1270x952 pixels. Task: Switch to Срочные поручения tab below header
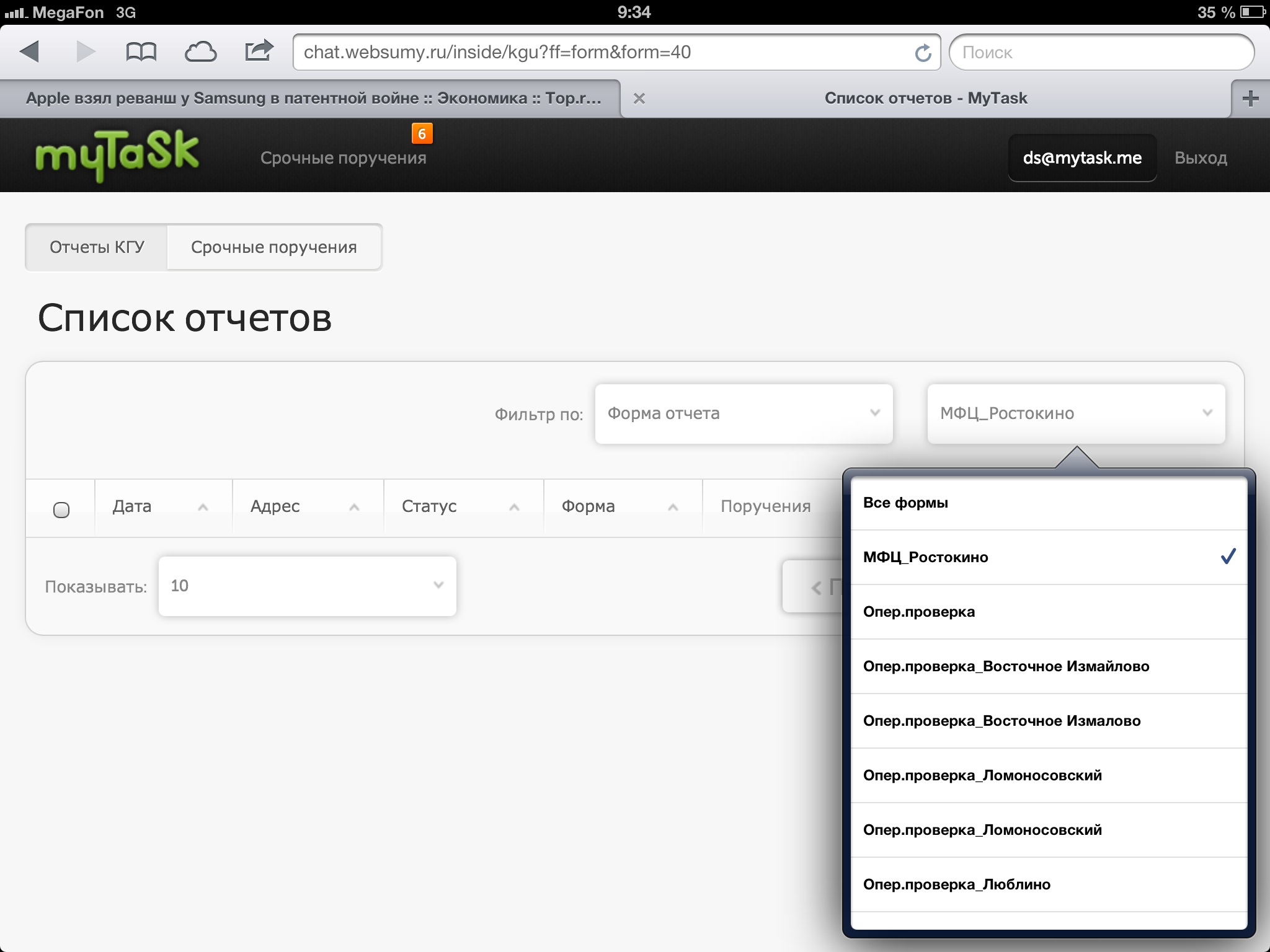click(273, 247)
